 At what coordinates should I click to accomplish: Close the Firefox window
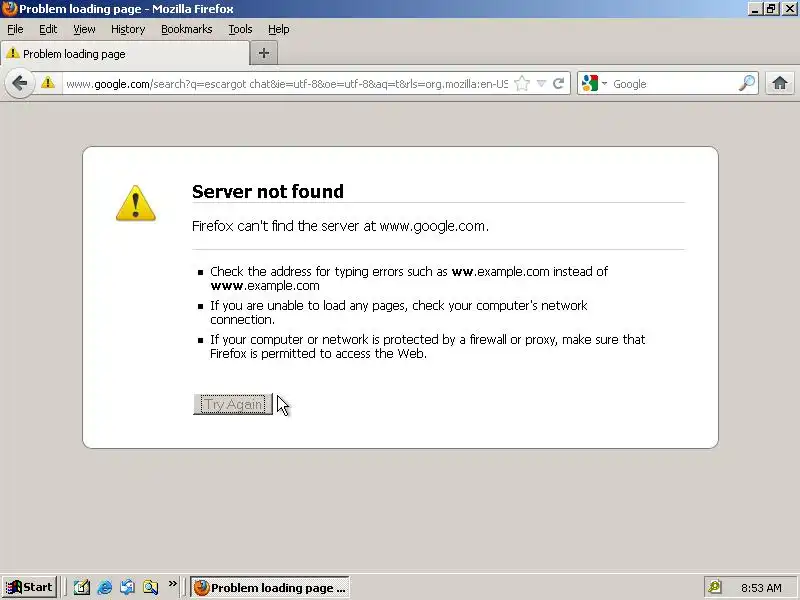[789, 9]
